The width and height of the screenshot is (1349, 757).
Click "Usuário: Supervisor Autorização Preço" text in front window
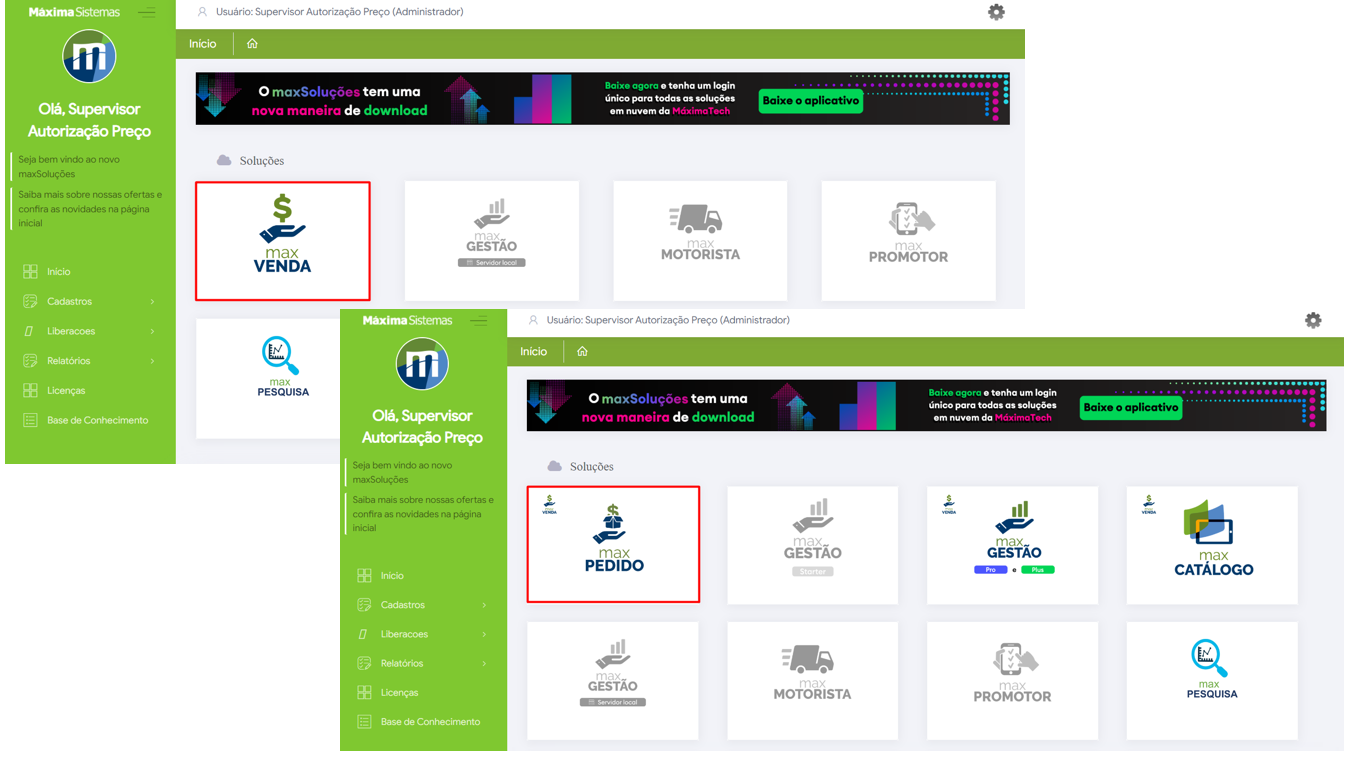[668, 320]
